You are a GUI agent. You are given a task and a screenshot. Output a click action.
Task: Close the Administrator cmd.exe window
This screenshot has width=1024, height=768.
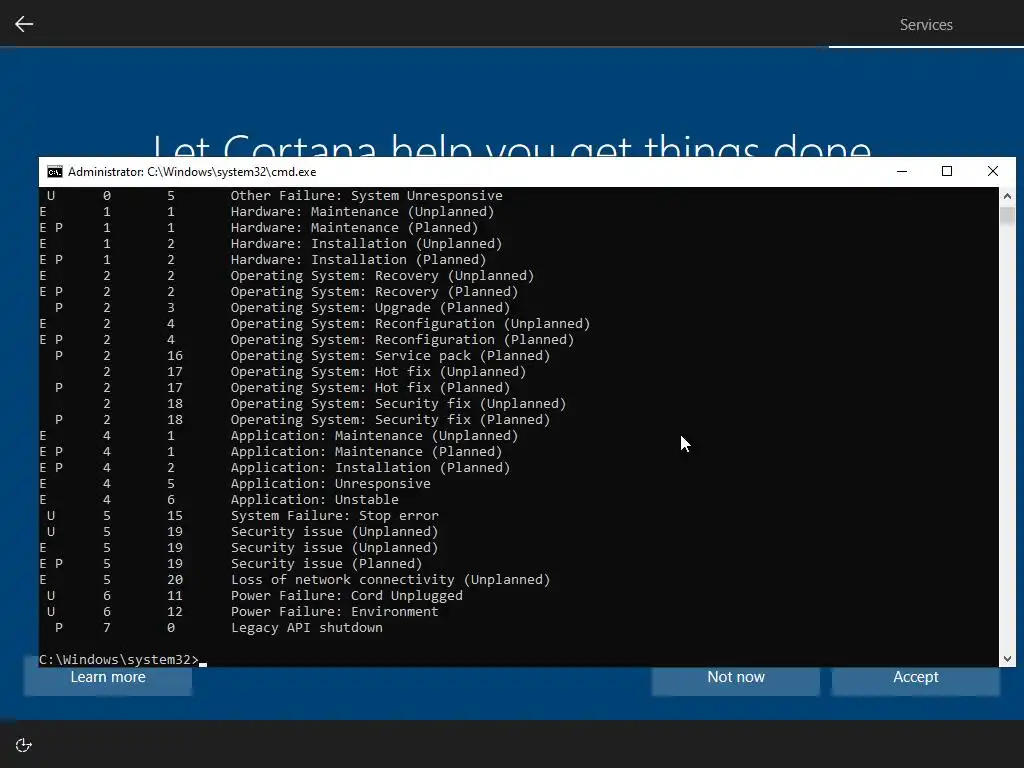point(993,171)
